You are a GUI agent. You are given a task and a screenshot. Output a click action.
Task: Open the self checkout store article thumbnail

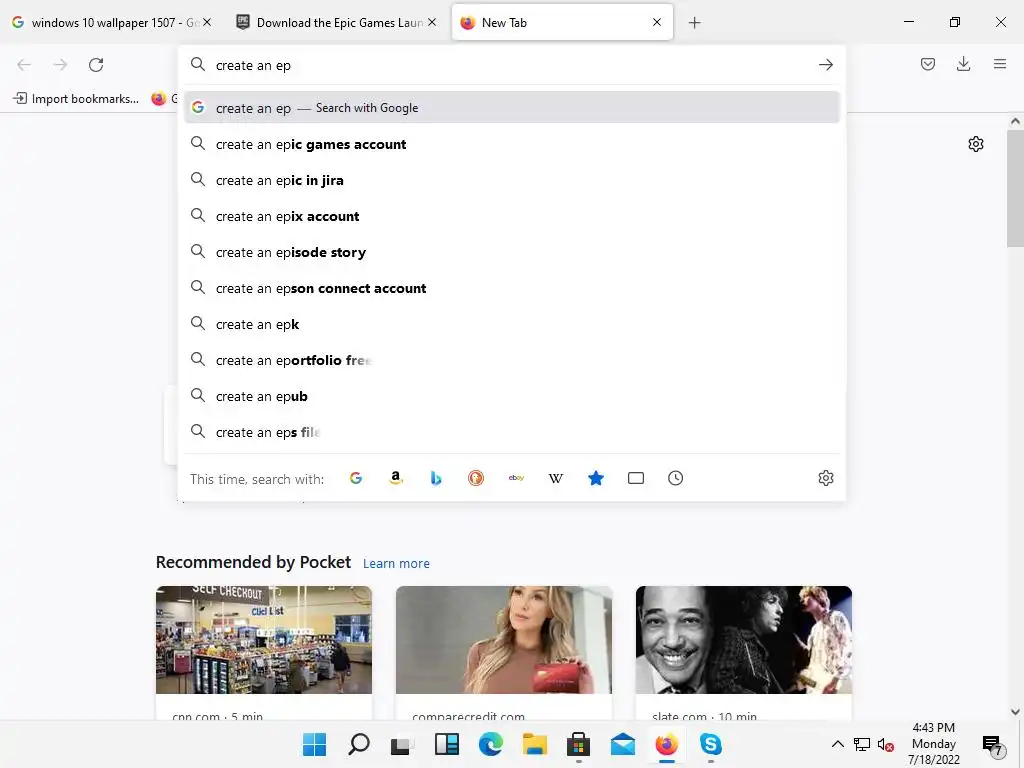[x=264, y=639]
